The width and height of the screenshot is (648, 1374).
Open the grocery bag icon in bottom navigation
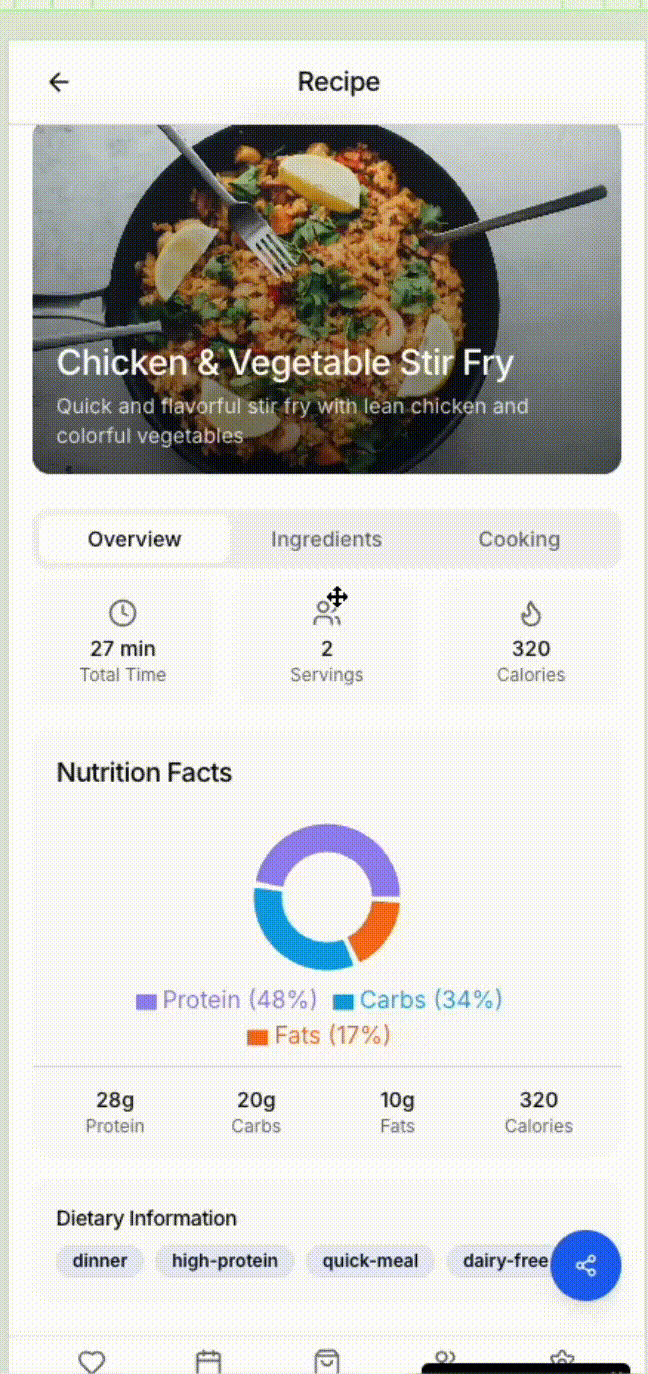(324, 1360)
